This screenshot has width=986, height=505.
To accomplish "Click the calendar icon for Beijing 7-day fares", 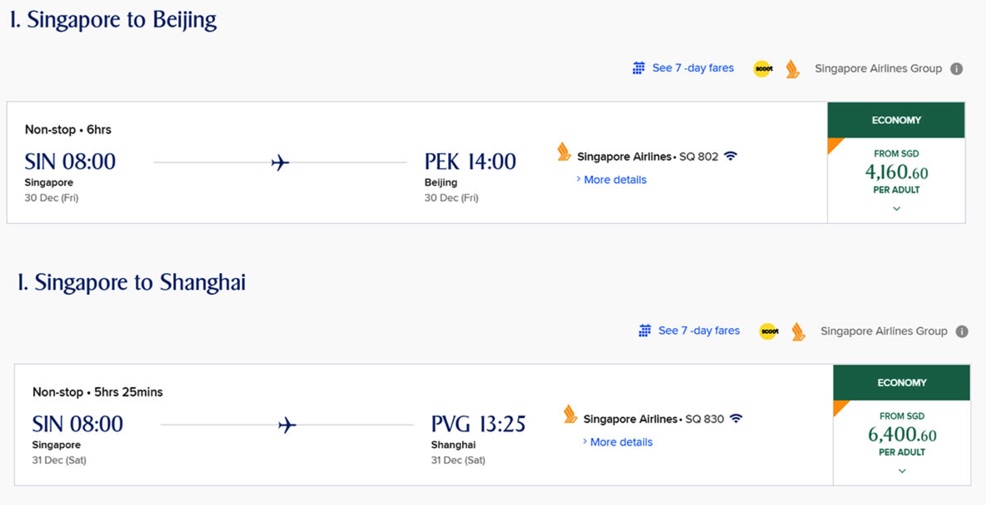I will tap(638, 68).
